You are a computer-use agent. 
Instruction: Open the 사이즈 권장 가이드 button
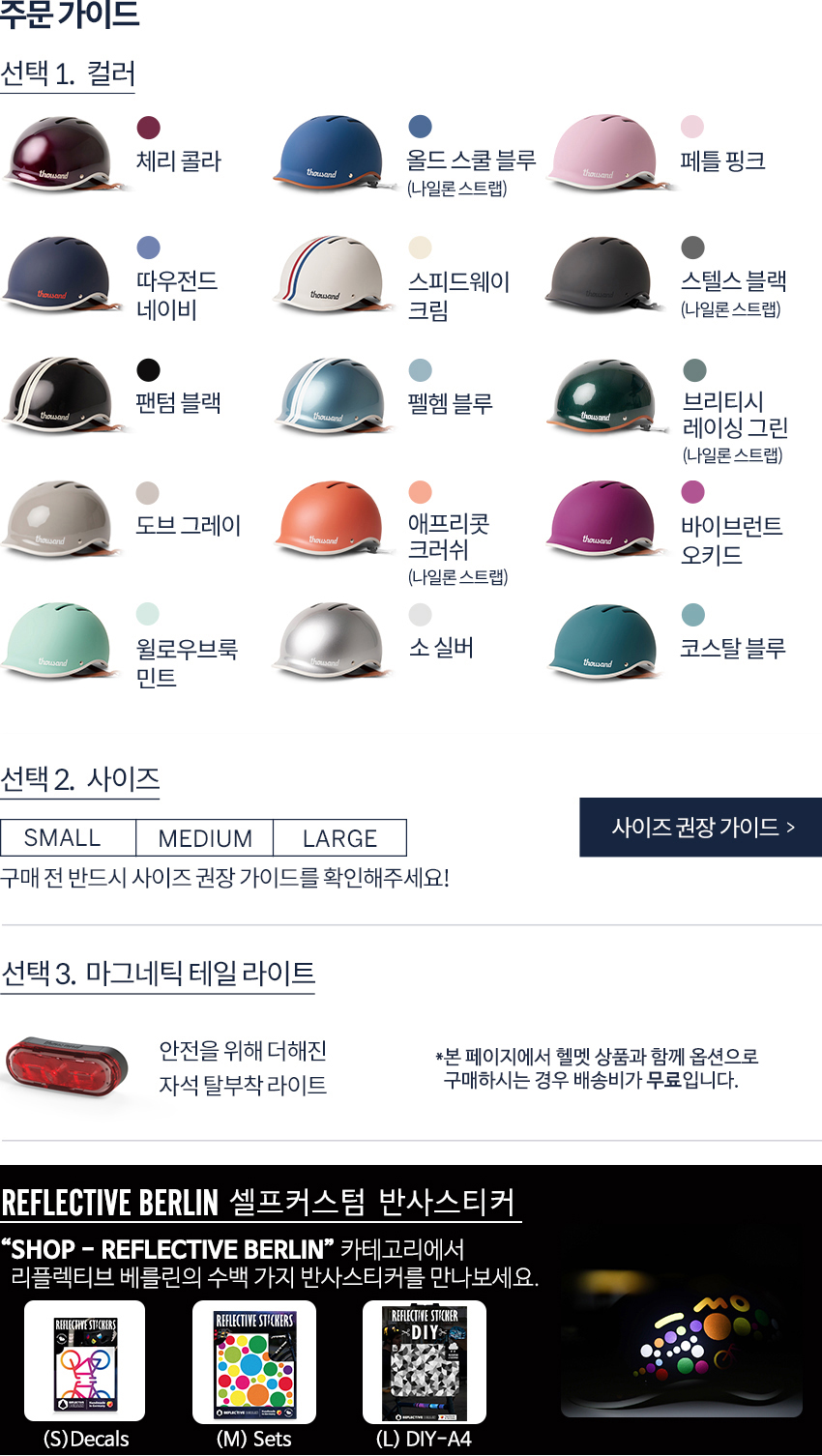pos(701,828)
